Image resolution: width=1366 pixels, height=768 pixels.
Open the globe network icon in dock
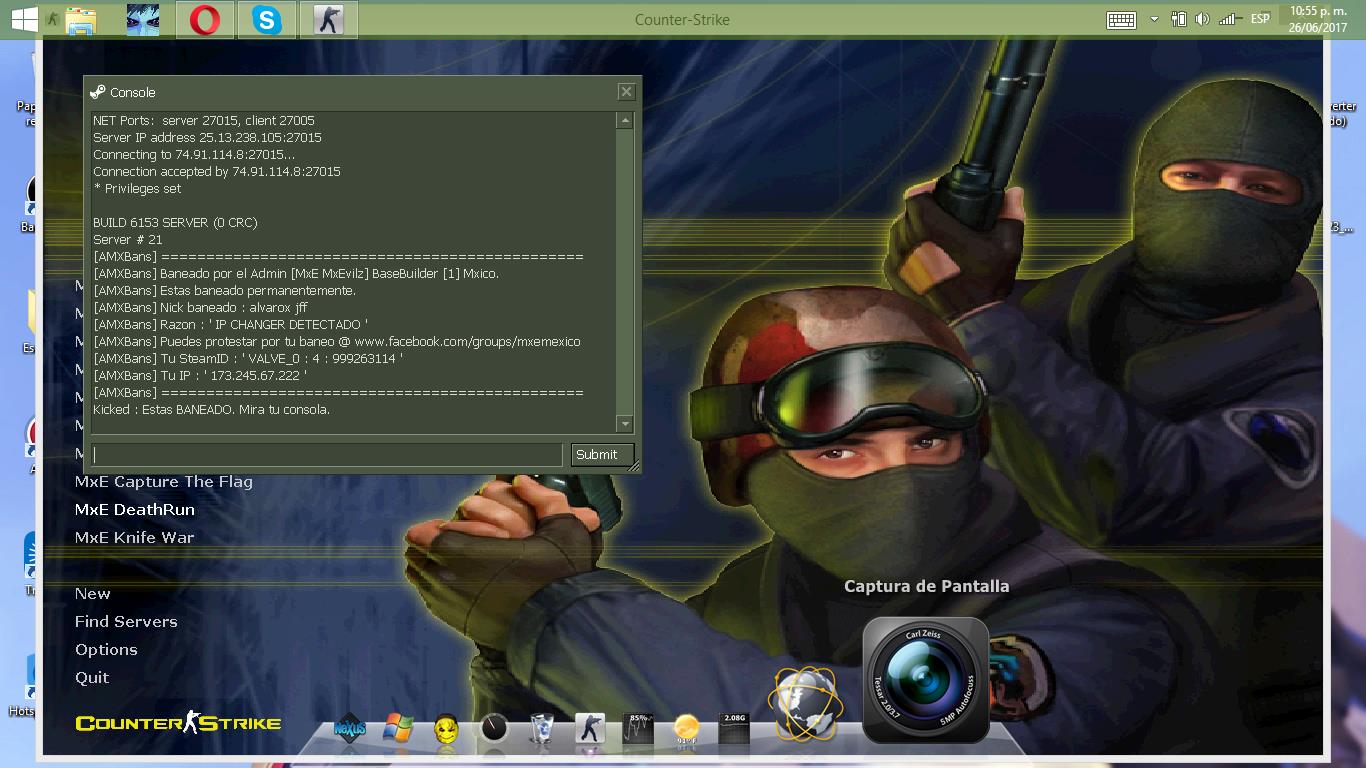pyautogui.click(x=805, y=705)
